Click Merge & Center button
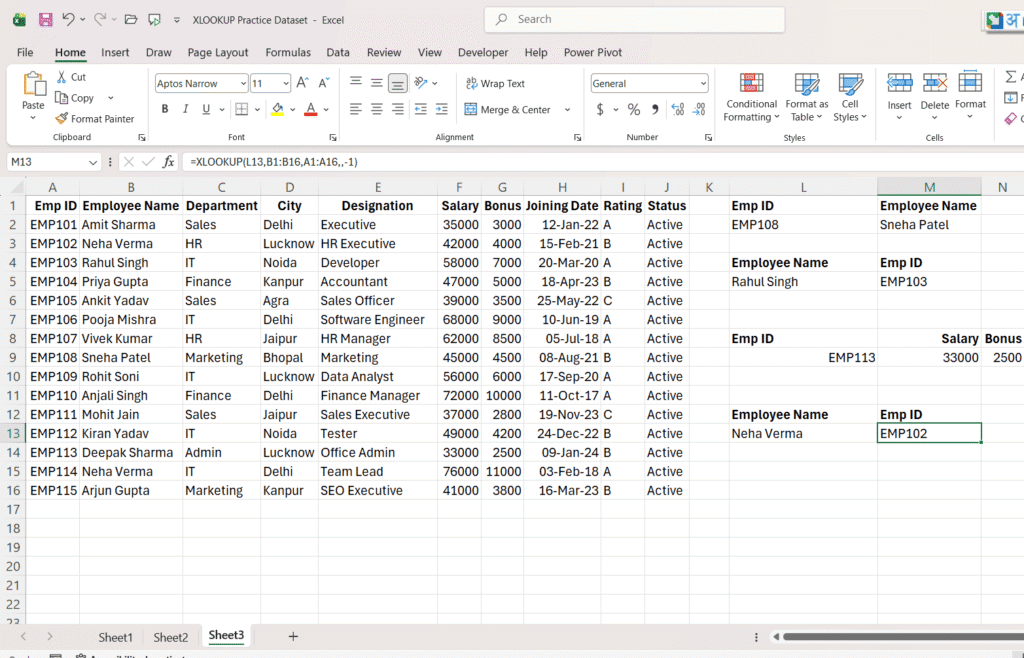Screen dimensions: 1024x658 tap(507, 110)
